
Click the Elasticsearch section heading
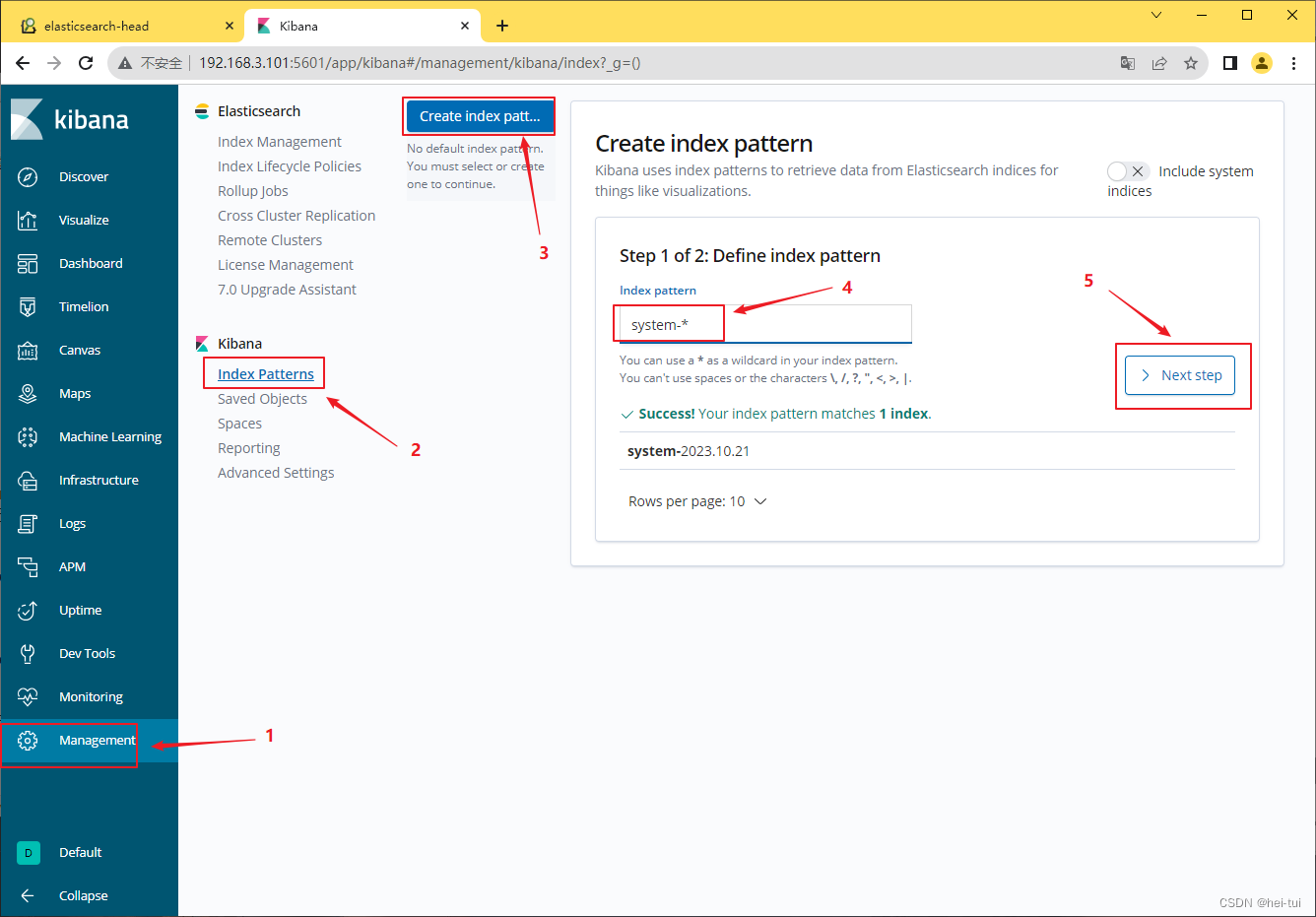click(x=259, y=111)
